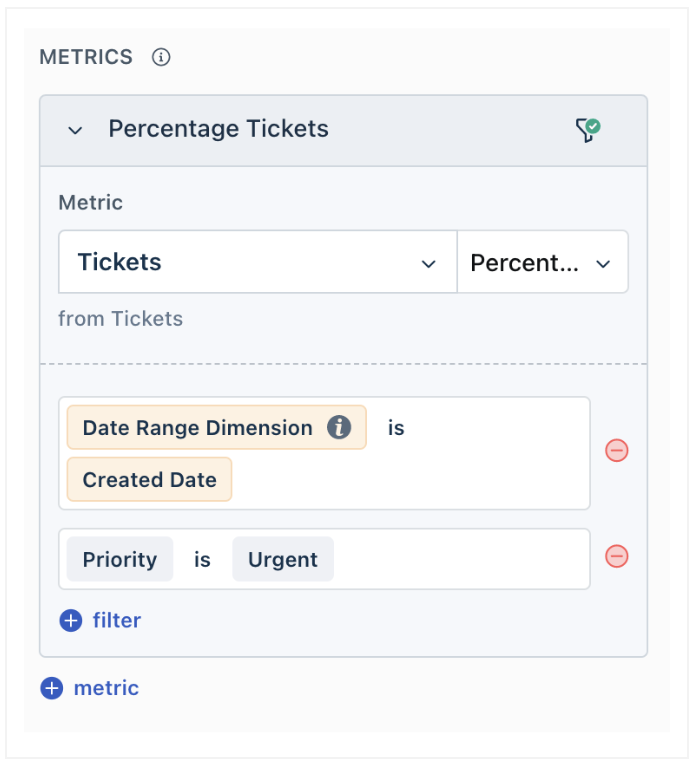Click the plus icon beside filter
Image resolution: width=696 pixels, height=766 pixels.
click(x=71, y=621)
